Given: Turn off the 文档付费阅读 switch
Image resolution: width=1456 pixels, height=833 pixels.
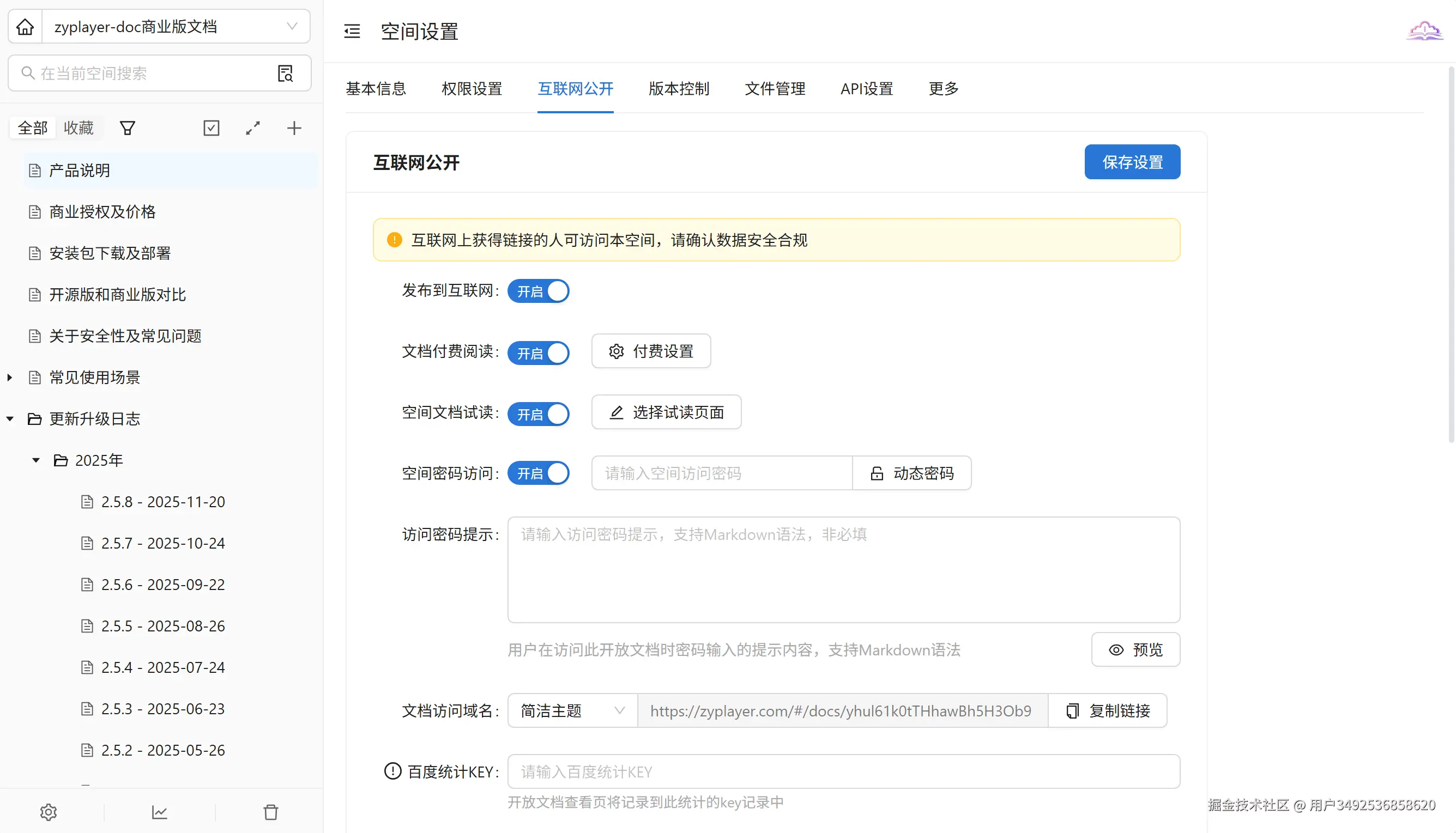Looking at the screenshot, I should (538, 353).
